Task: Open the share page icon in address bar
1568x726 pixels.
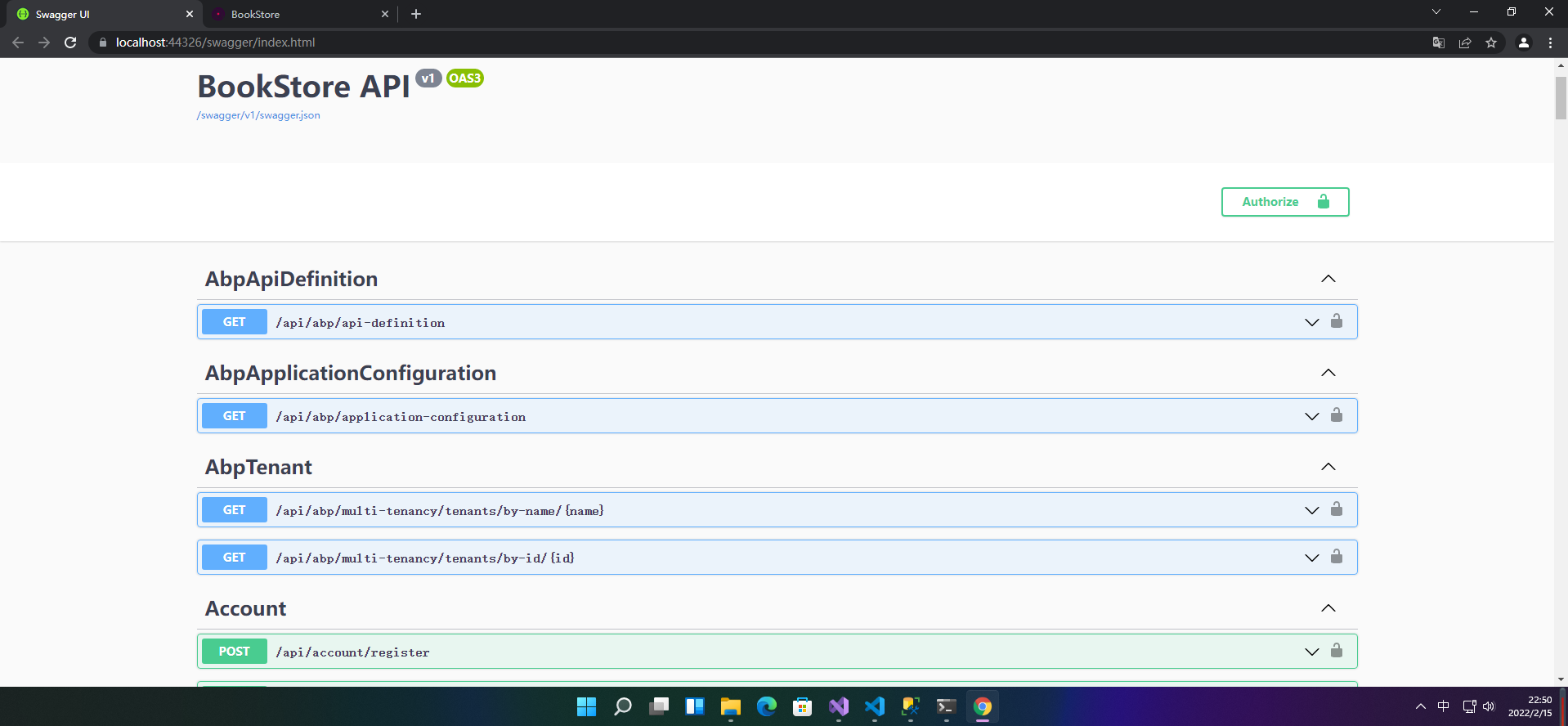Action: pos(1465,43)
